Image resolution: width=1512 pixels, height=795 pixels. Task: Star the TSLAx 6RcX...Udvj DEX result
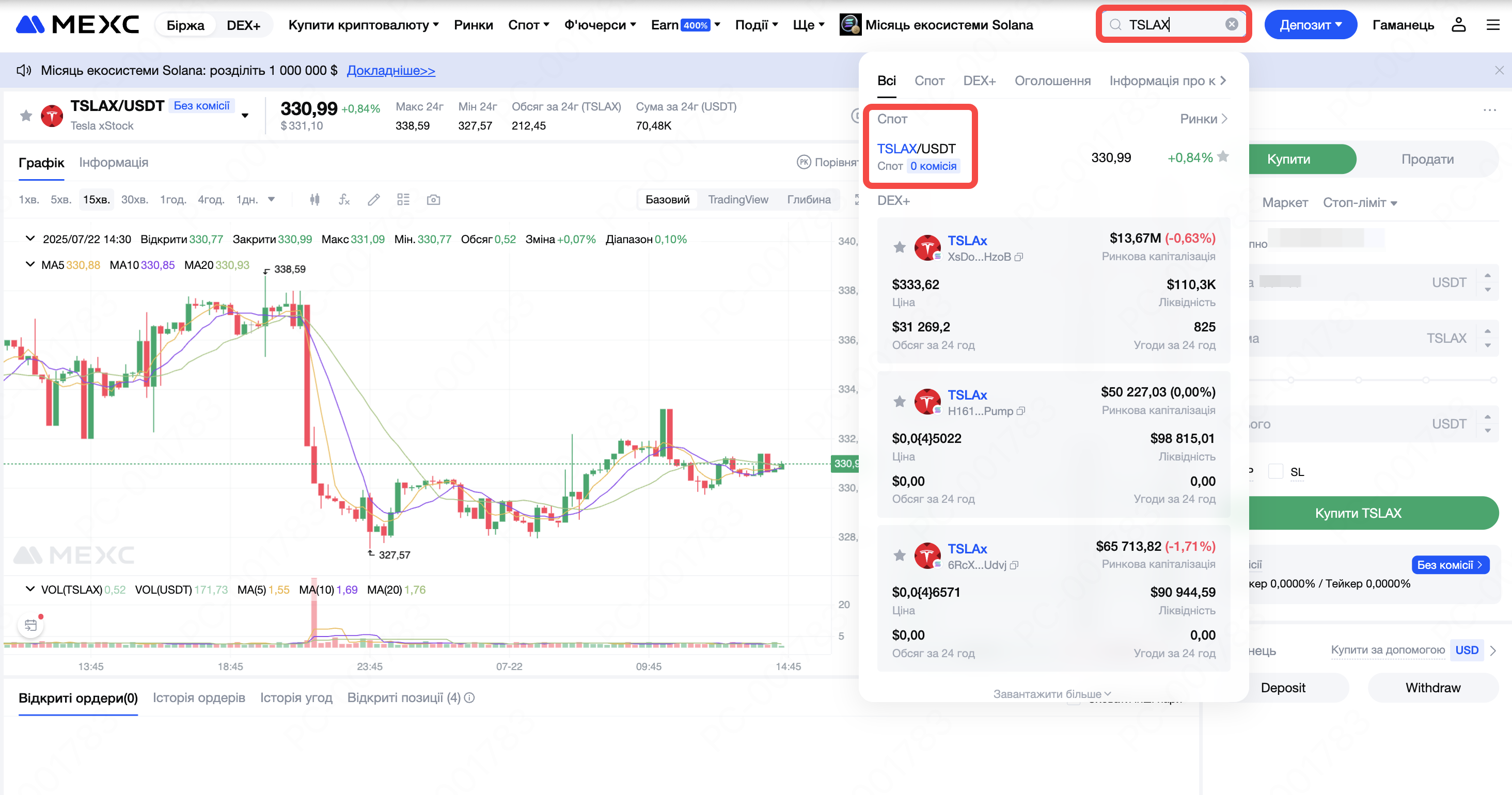point(899,555)
